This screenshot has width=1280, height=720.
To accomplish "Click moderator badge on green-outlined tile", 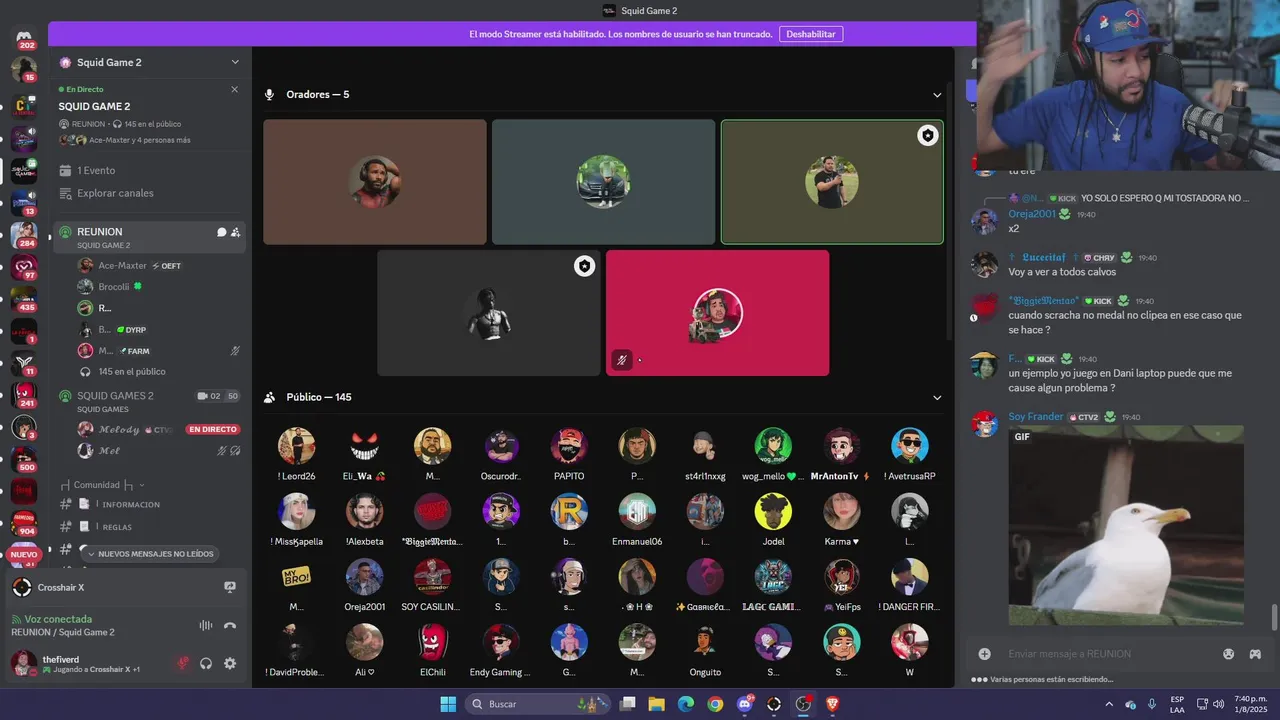I will 928,136.
